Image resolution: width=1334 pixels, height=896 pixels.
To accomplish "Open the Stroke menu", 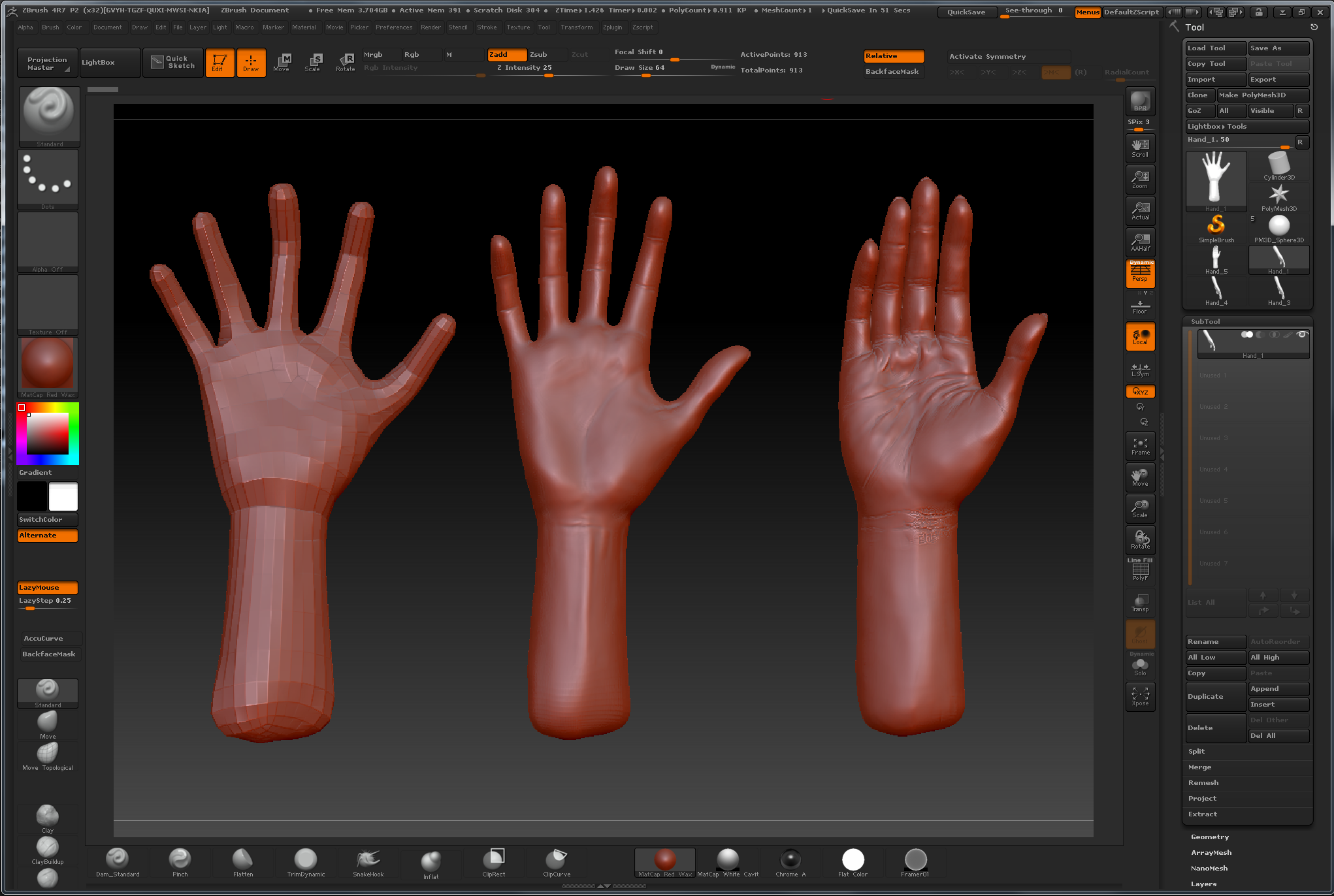I will (487, 27).
